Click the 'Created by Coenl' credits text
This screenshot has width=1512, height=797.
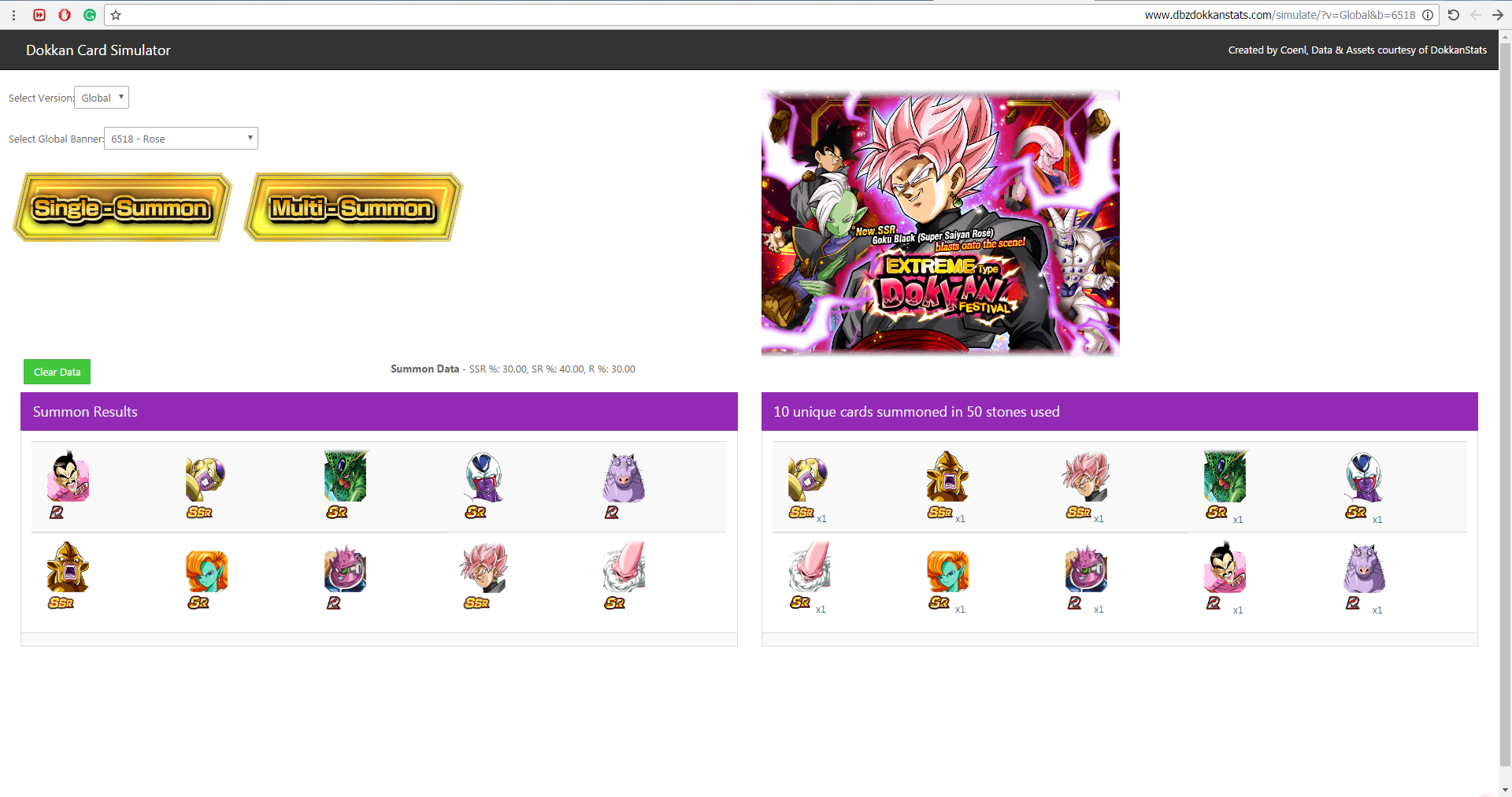[1358, 50]
